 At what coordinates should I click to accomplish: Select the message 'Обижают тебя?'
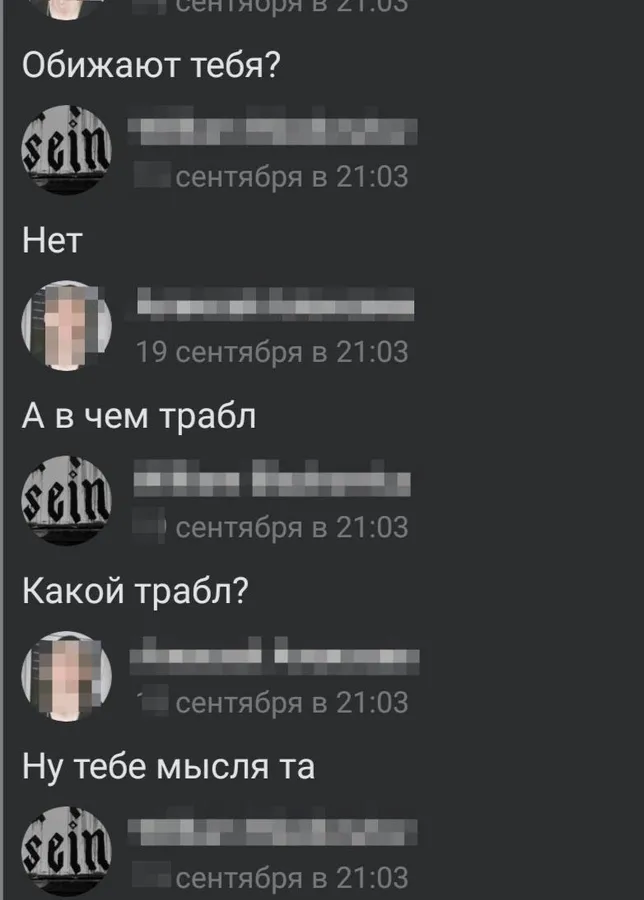pyautogui.click(x=151, y=64)
